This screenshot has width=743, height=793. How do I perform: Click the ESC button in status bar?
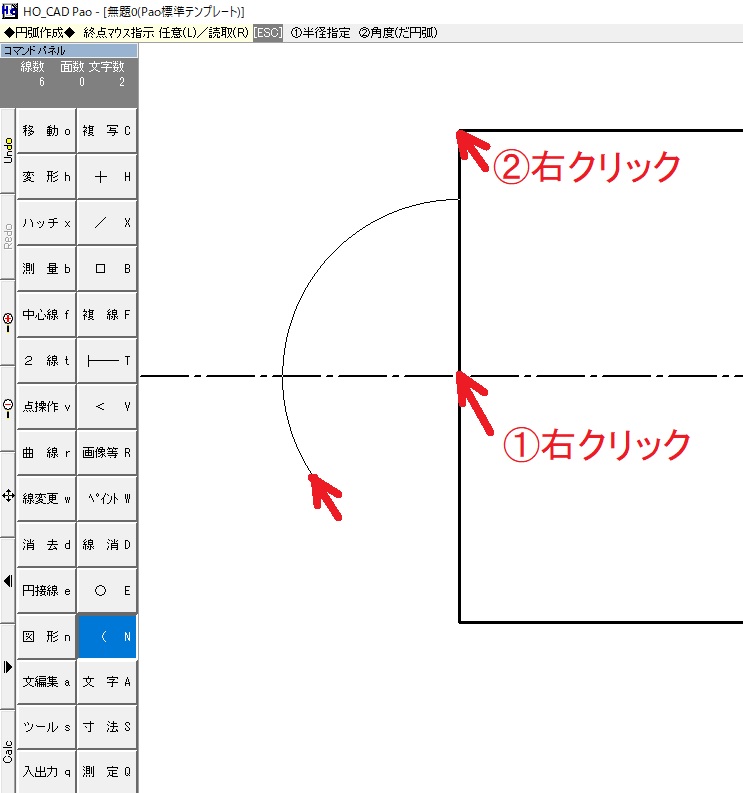click(x=268, y=33)
